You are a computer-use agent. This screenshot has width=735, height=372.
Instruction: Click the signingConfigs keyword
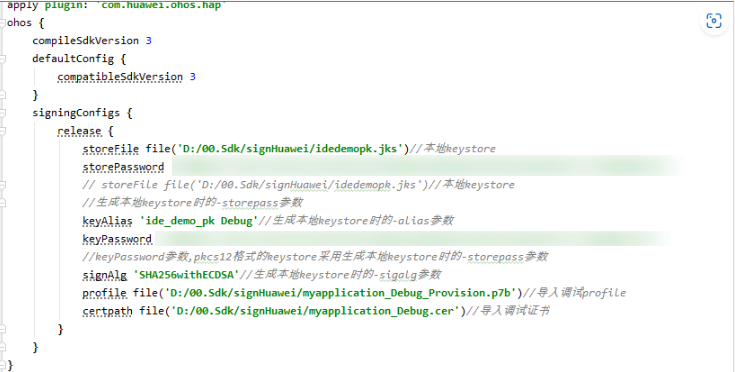tap(76, 113)
